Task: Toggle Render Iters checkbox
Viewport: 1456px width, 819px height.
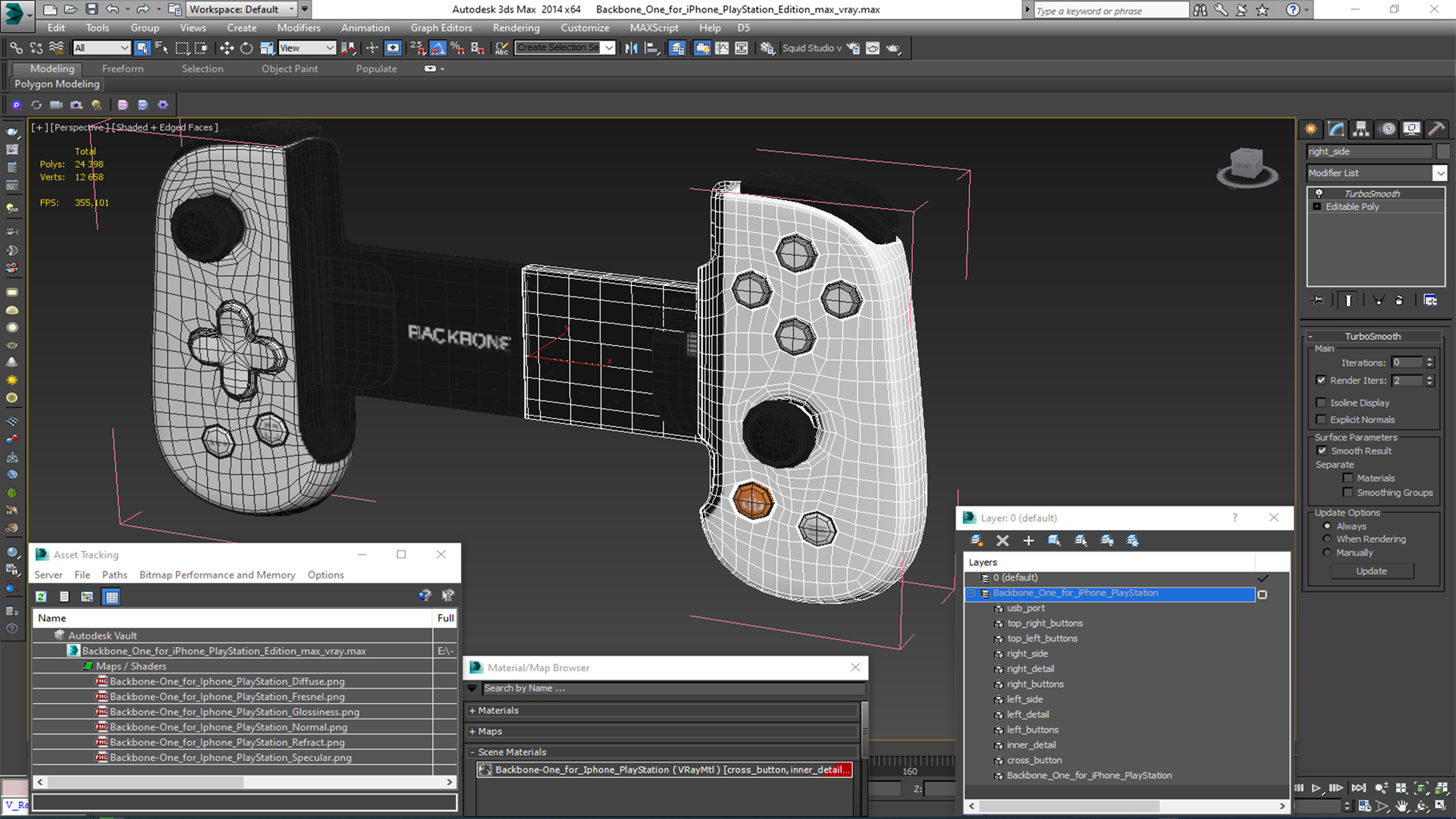Action: [1321, 380]
